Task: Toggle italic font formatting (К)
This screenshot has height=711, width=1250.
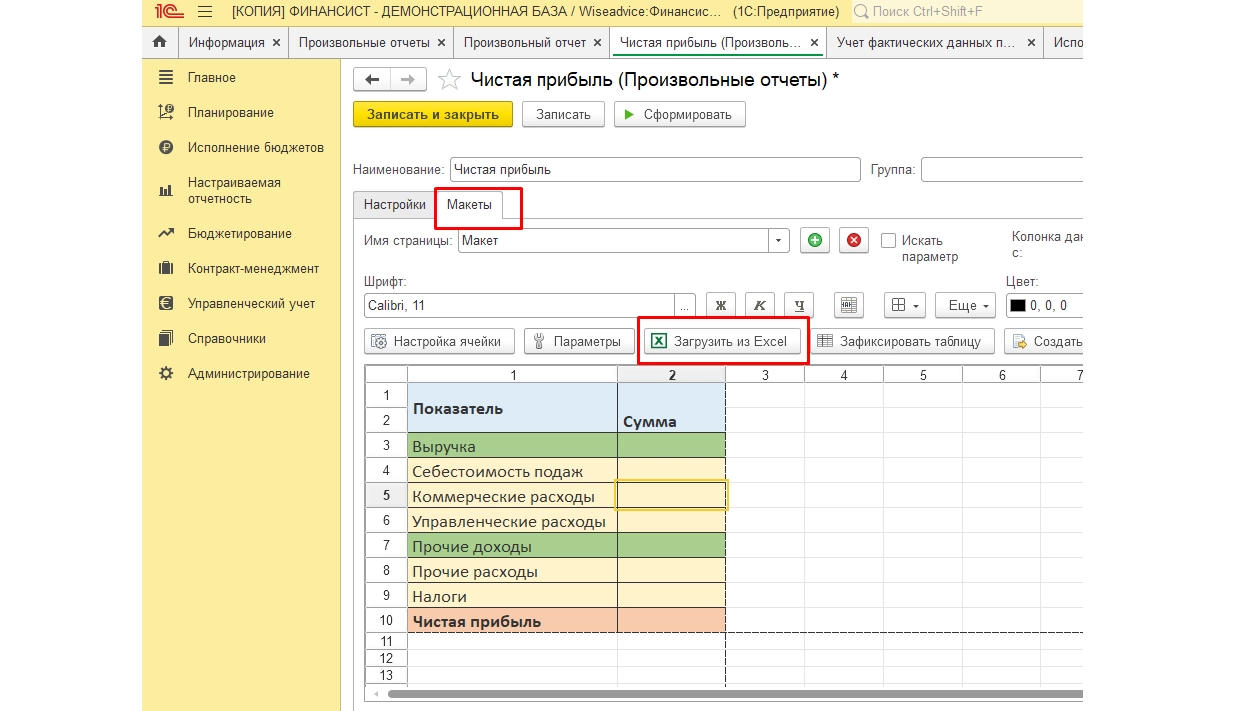Action: click(759, 306)
